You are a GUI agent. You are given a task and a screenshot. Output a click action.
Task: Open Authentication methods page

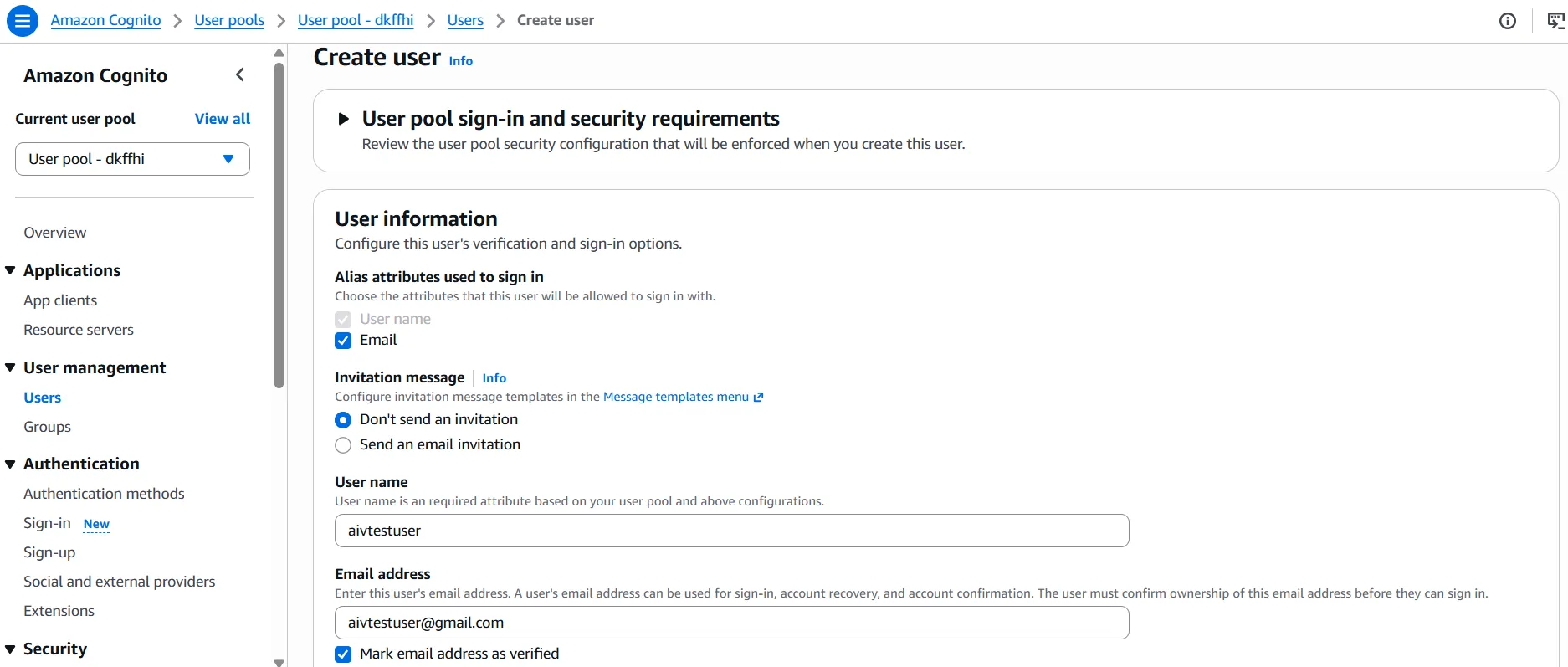104,494
